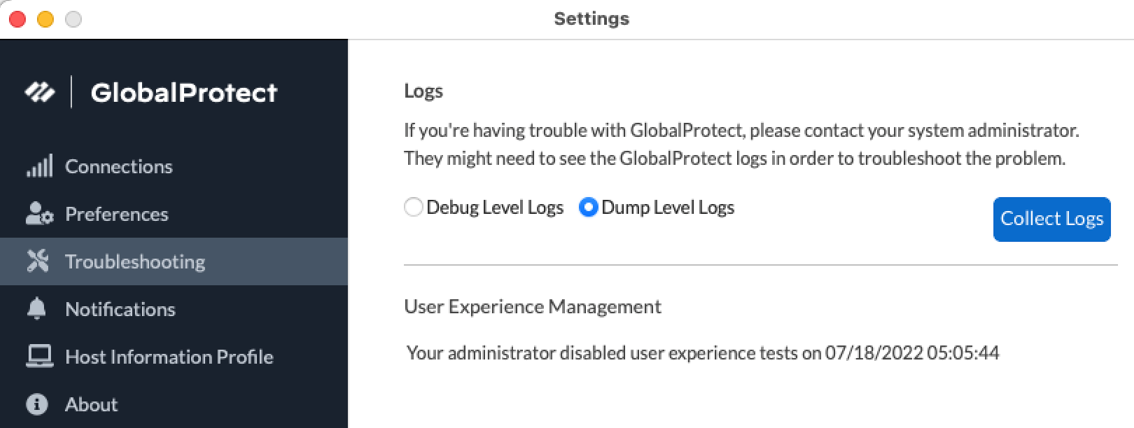Open the Notifications section
Screen dimensions: 1134x428
pos(120,310)
